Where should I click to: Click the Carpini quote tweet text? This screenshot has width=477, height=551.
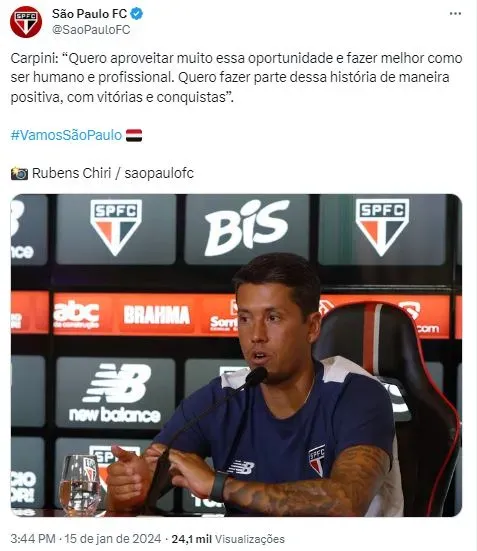pyautogui.click(x=236, y=78)
